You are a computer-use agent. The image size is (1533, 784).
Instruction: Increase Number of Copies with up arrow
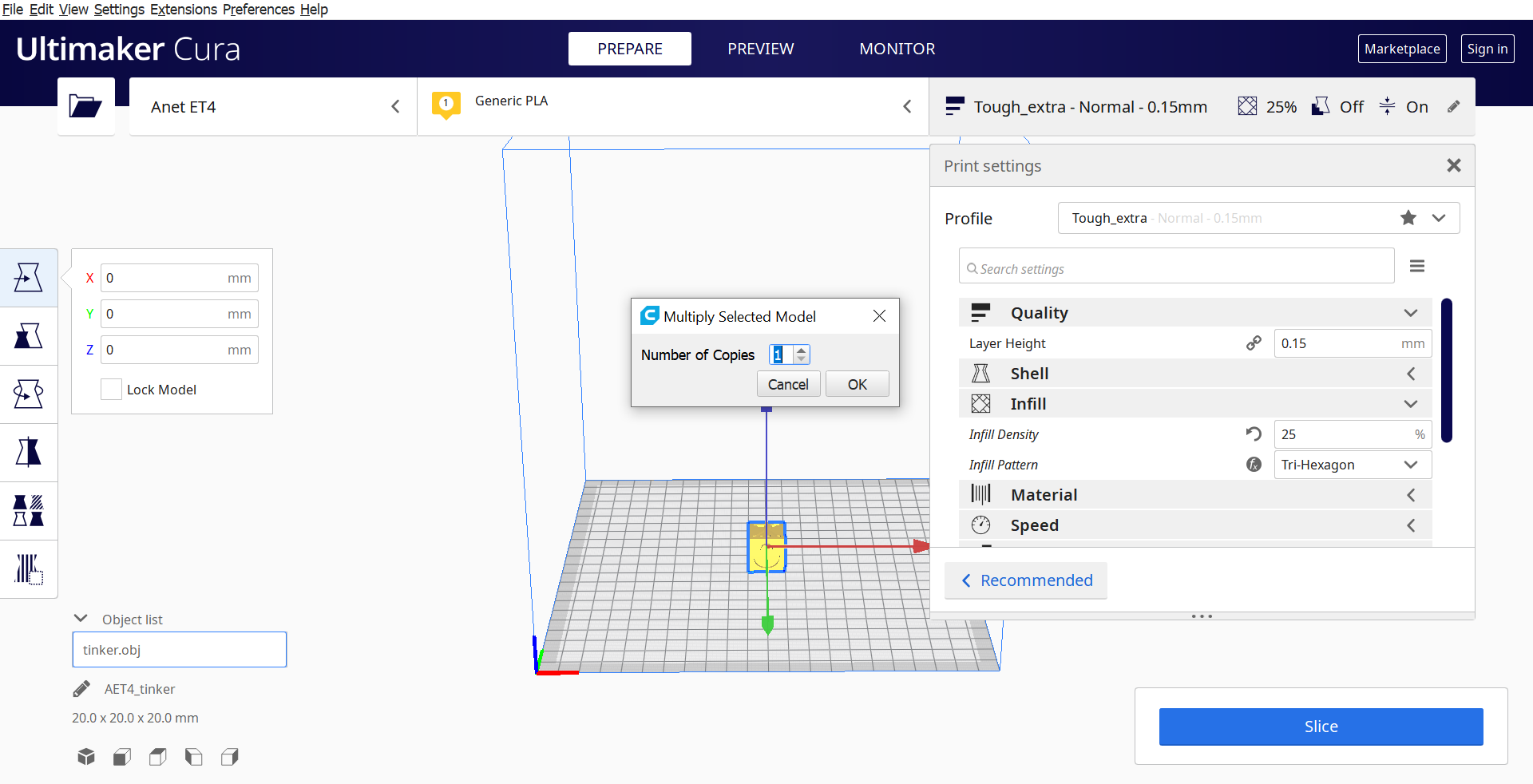[x=802, y=350]
